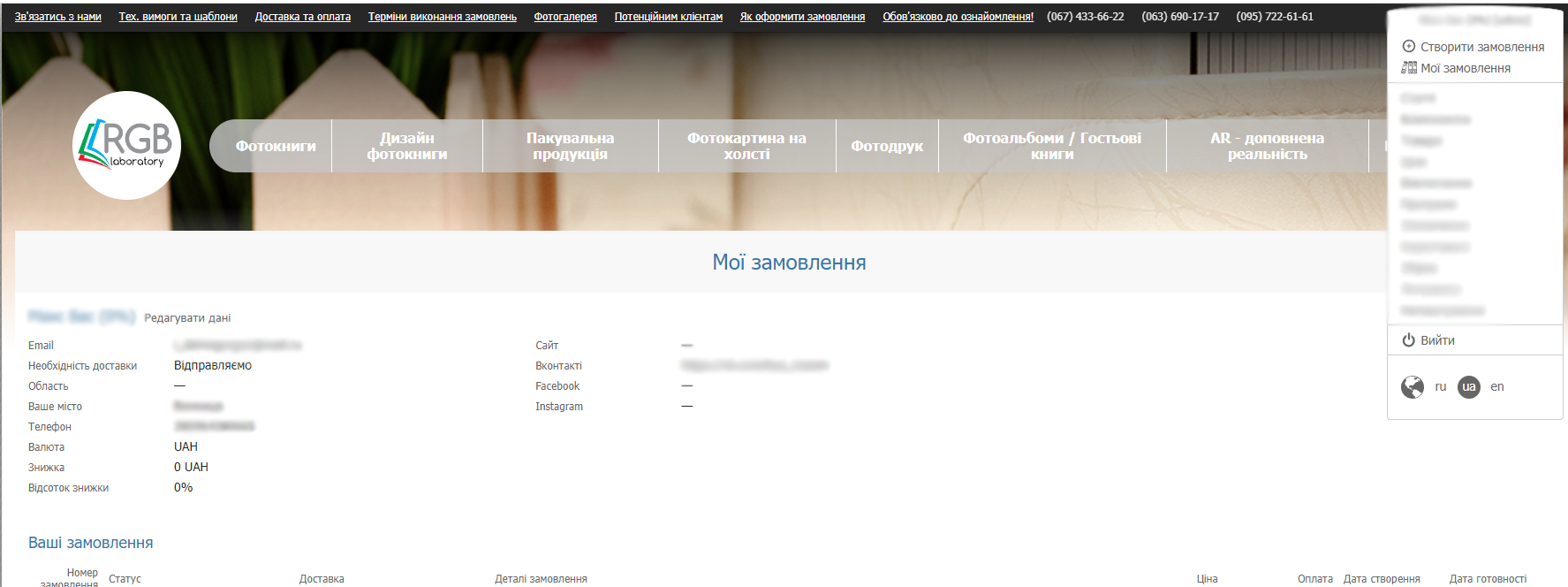Open Пакувальна продукція category
Image resolution: width=1568 pixels, height=587 pixels.
pyautogui.click(x=570, y=146)
